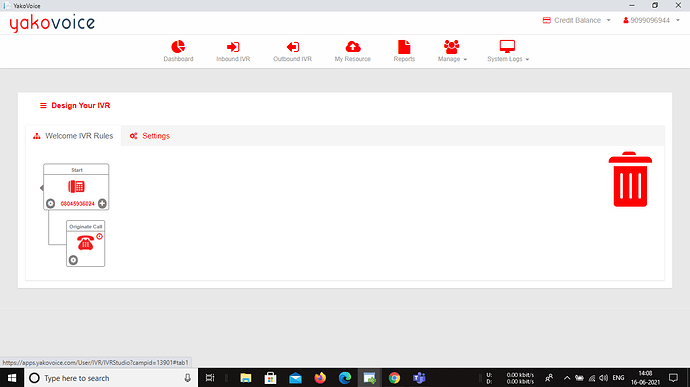Open the Outbound IVR section

tap(292, 51)
